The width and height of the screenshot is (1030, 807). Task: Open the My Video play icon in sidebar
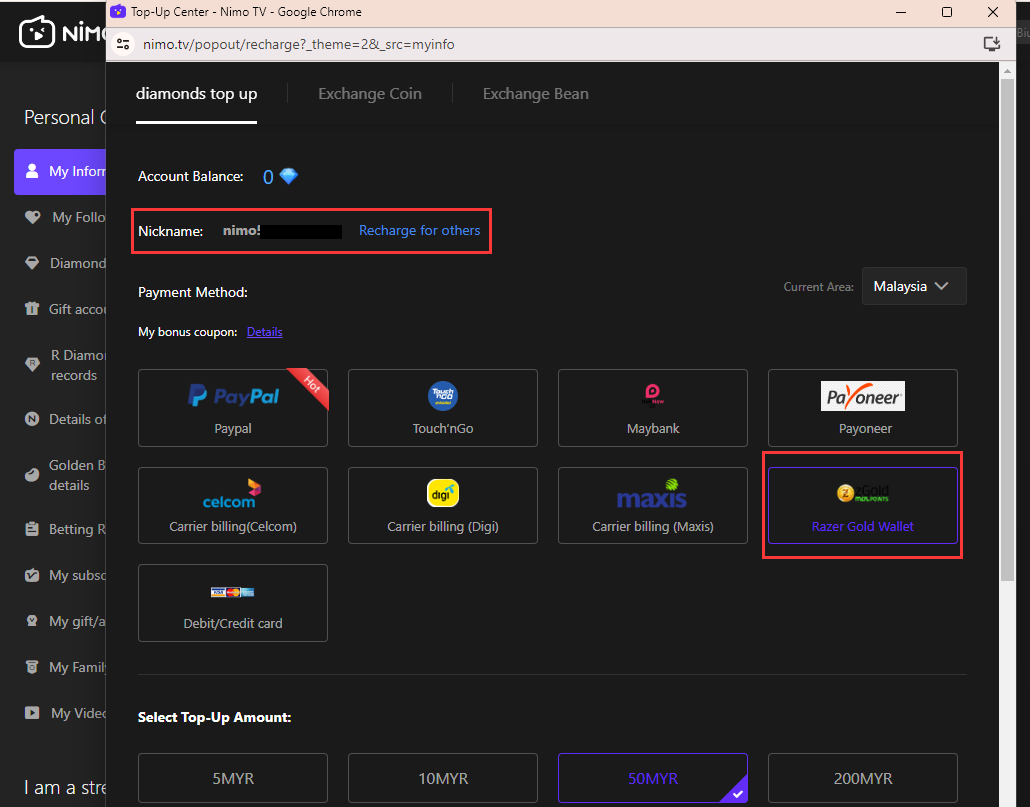coord(32,712)
